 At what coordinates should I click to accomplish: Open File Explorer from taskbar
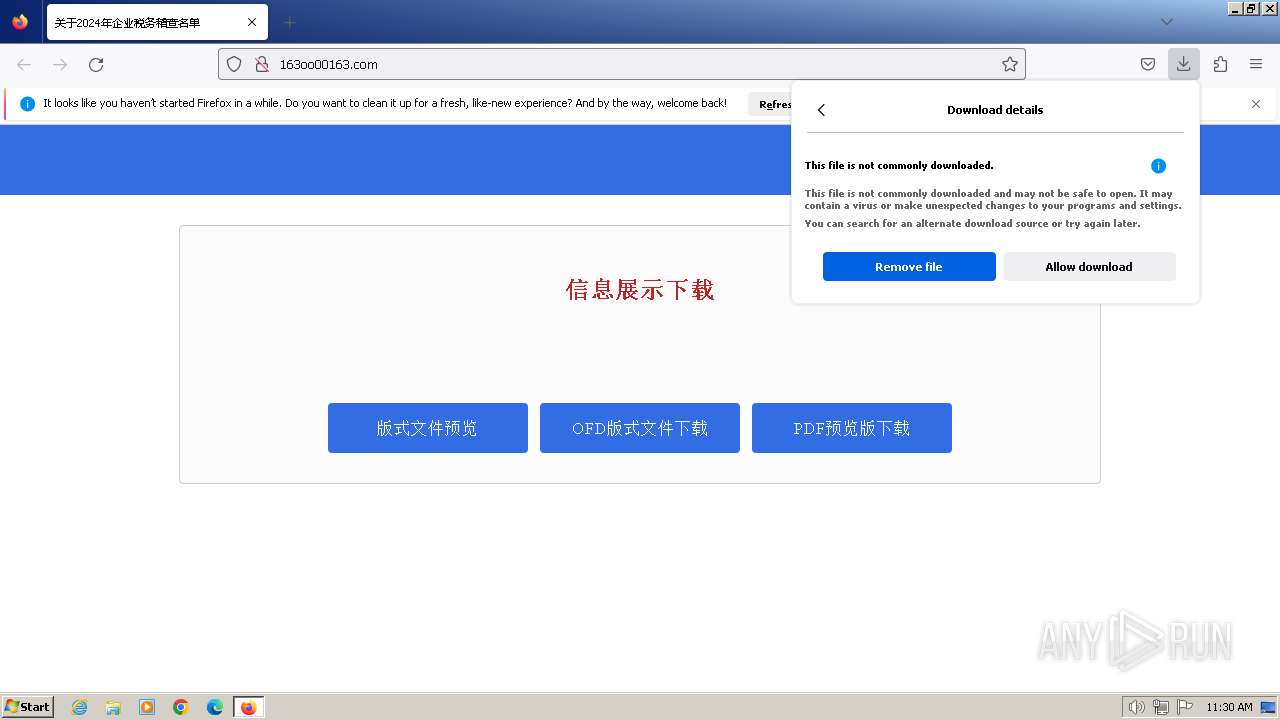point(113,707)
